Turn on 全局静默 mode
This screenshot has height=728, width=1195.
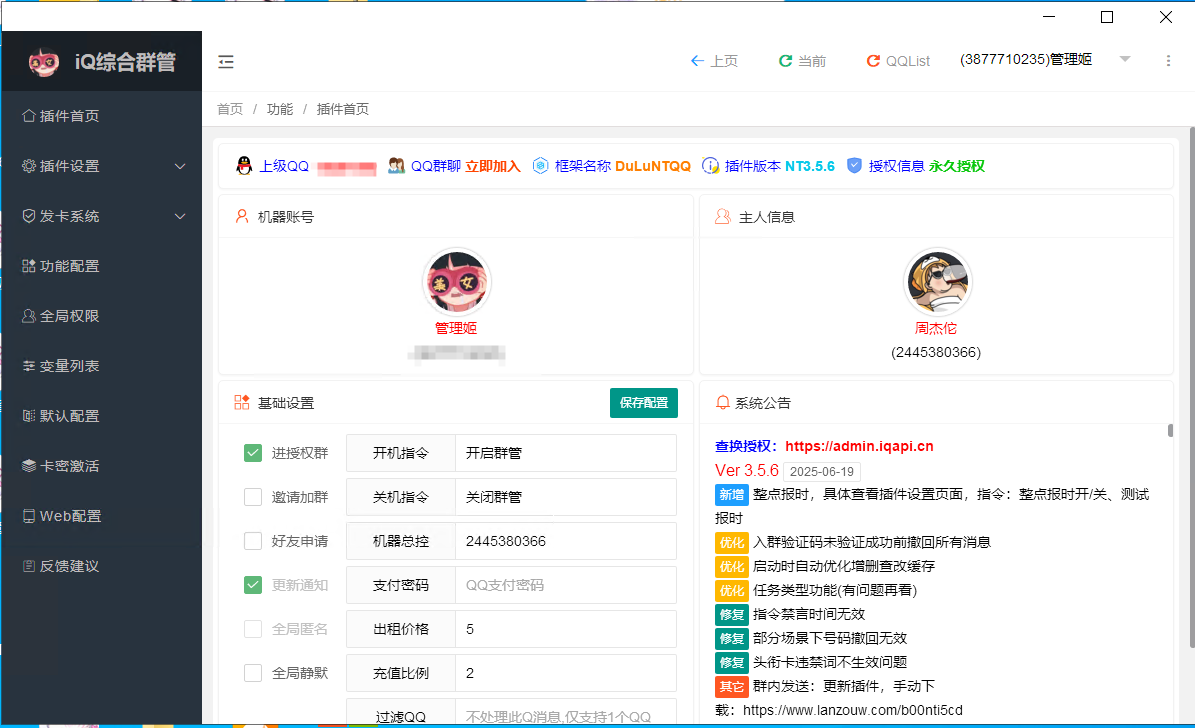pos(252,672)
